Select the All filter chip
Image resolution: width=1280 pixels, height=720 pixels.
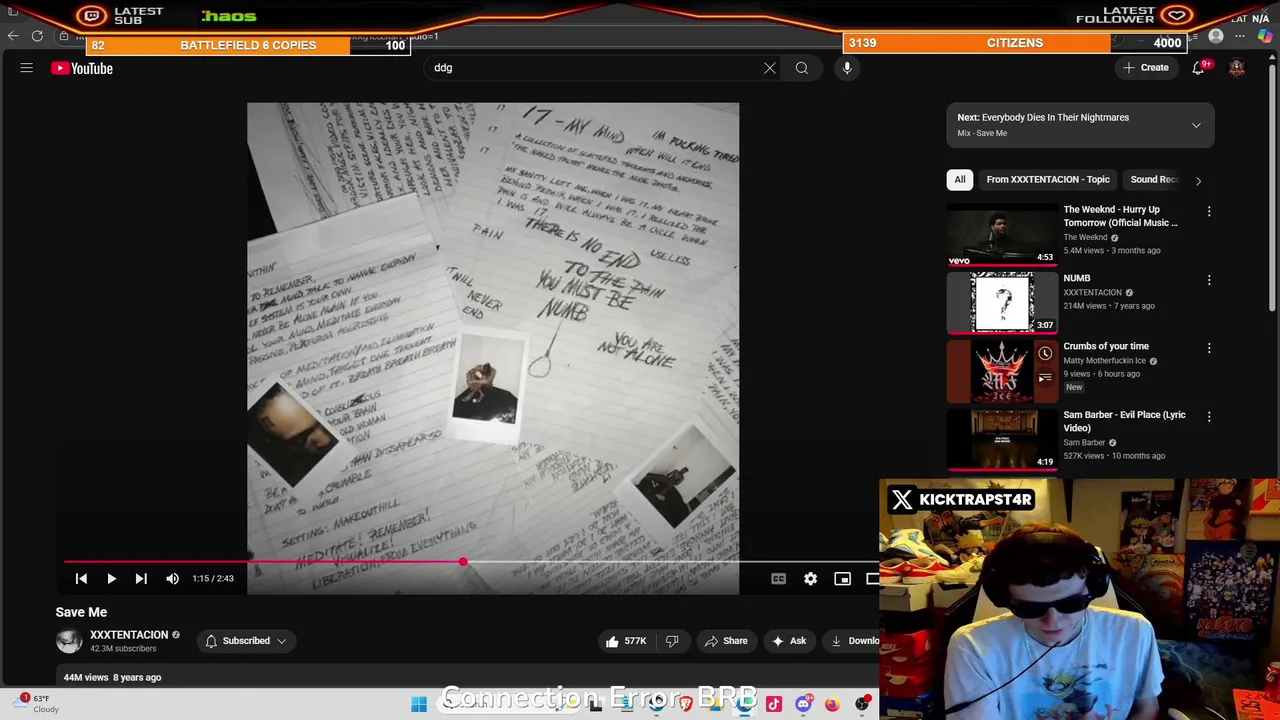[x=960, y=179]
